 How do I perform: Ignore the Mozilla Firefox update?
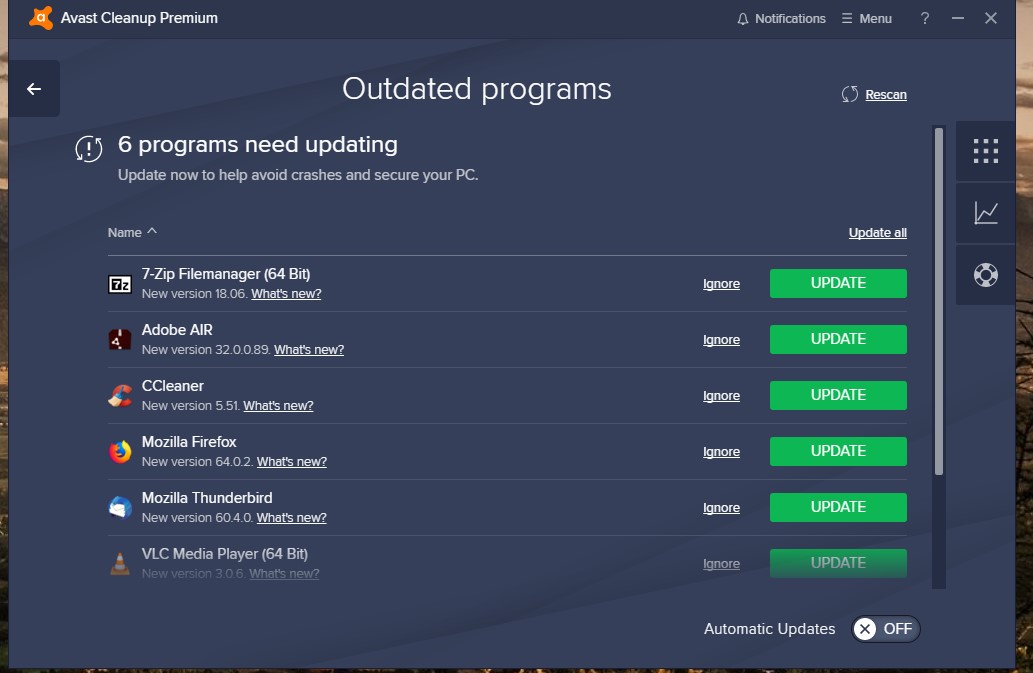tap(721, 452)
